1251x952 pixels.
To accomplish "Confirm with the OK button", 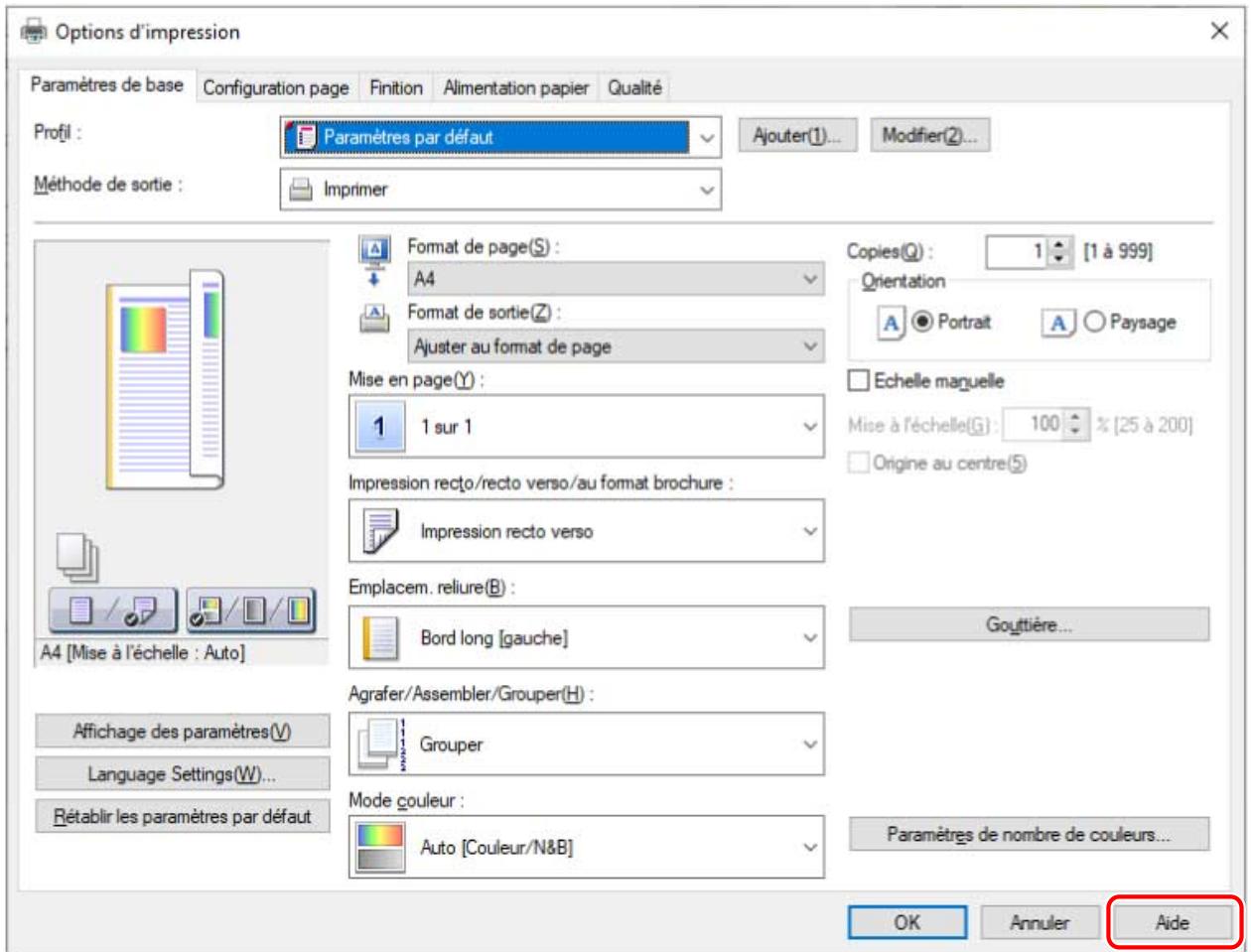I will tap(906, 922).
